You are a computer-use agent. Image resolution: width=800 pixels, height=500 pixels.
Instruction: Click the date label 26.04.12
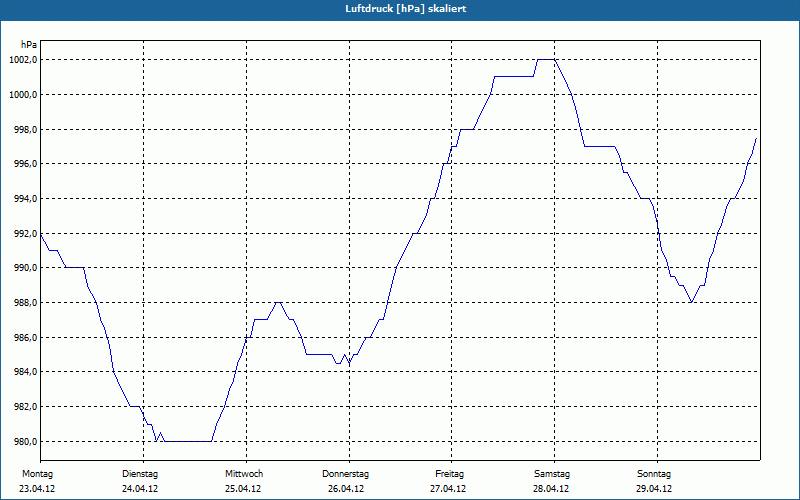(346, 489)
